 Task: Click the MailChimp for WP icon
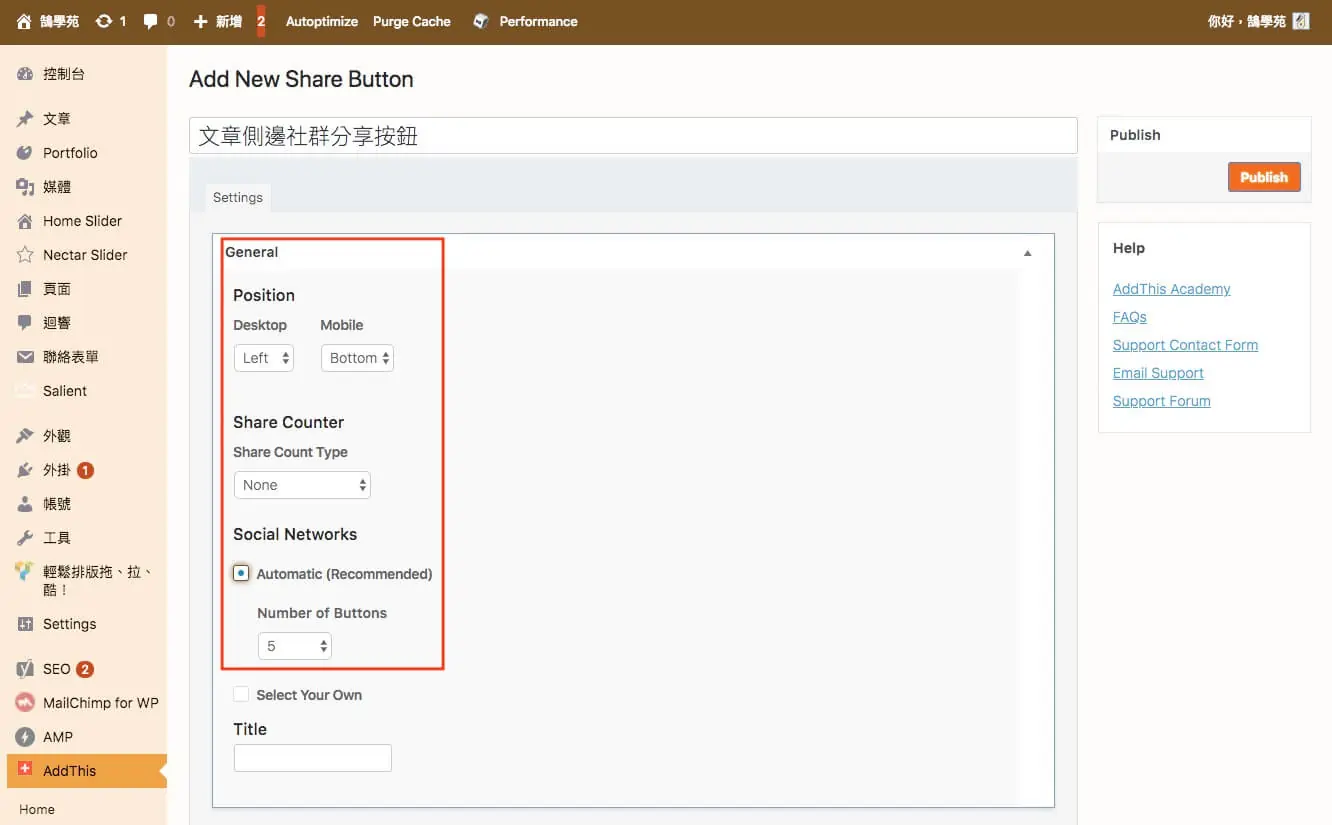click(x=25, y=703)
